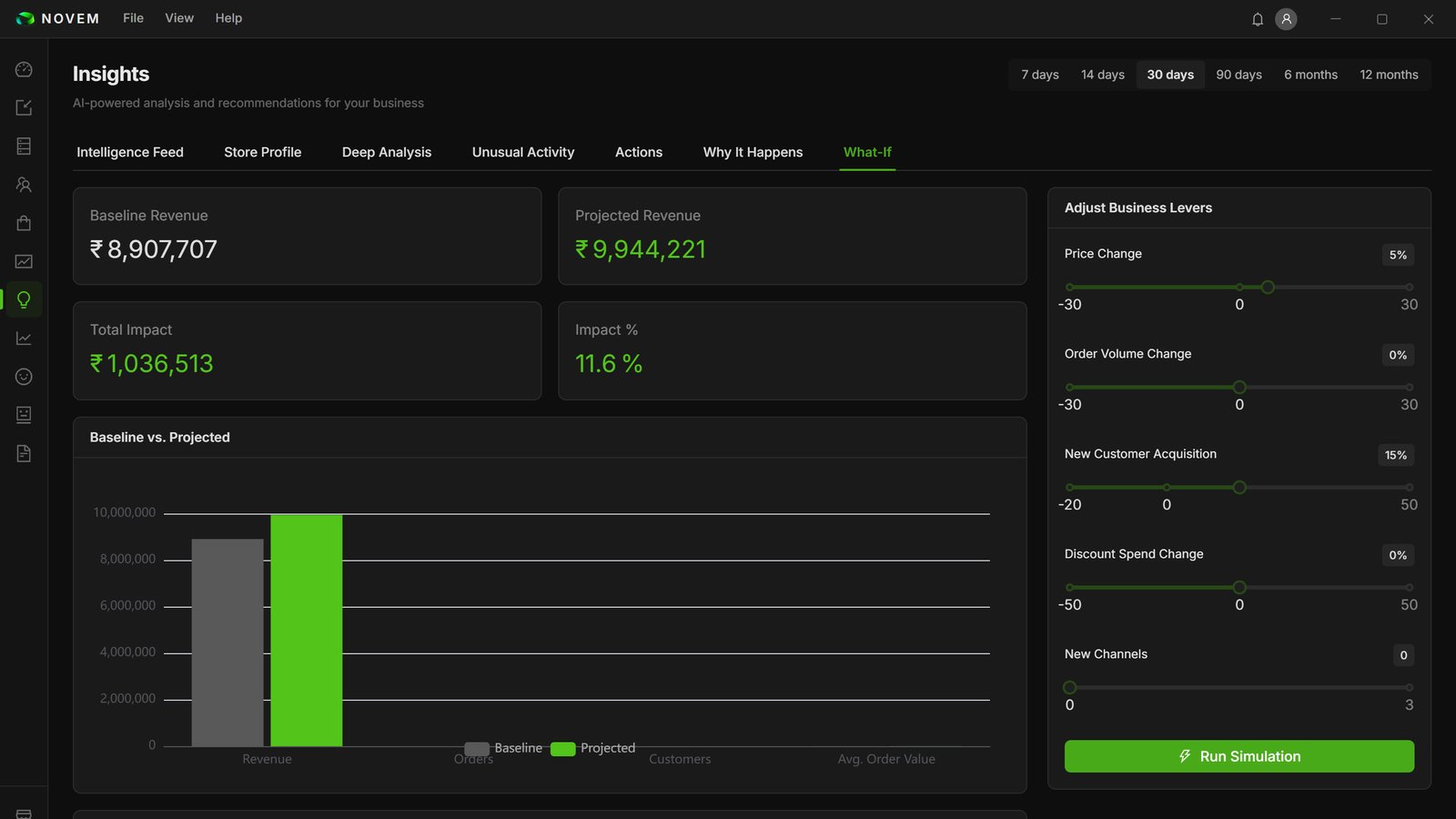Select the What-If tab
This screenshot has height=819, width=1456.
tap(867, 152)
